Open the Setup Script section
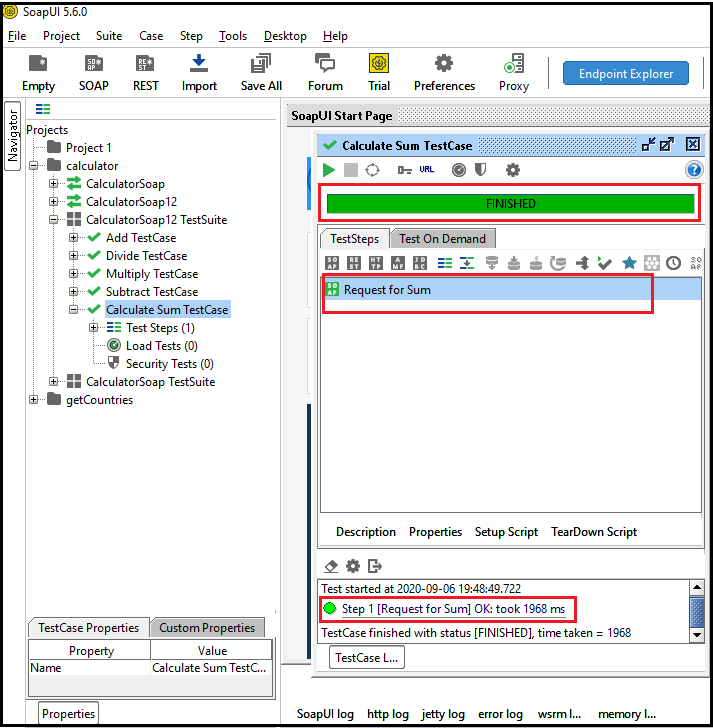The image size is (713, 728). (x=506, y=532)
